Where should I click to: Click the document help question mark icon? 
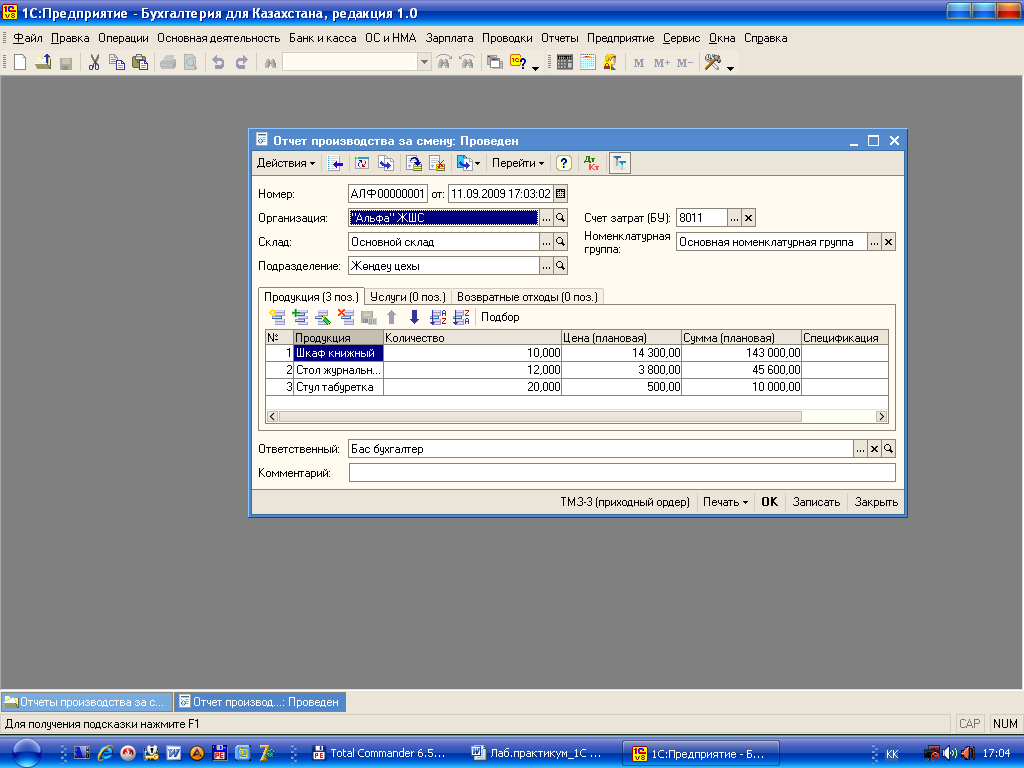pos(564,163)
